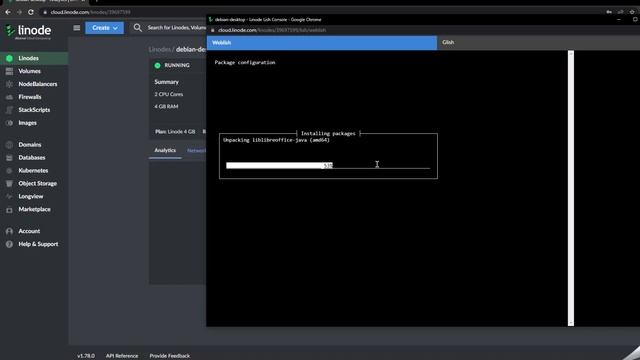Click the Kubernetes icon
This screenshot has width=640, height=360.
pos(9,171)
